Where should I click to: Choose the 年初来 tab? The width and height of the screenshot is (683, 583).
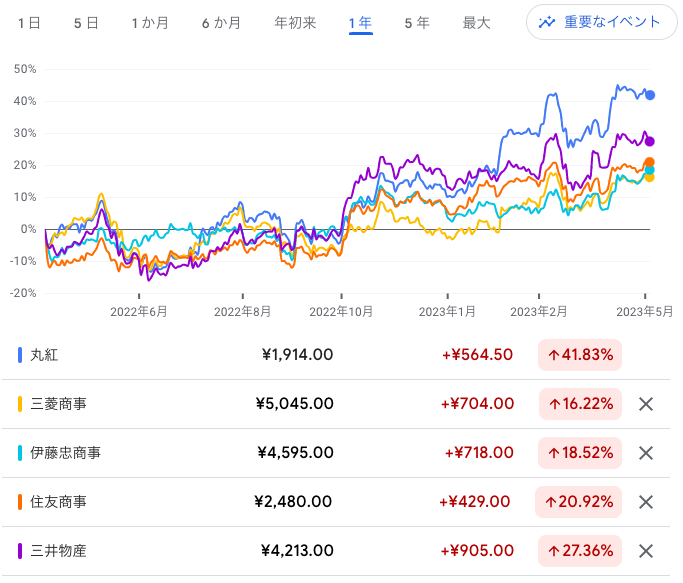click(x=295, y=23)
